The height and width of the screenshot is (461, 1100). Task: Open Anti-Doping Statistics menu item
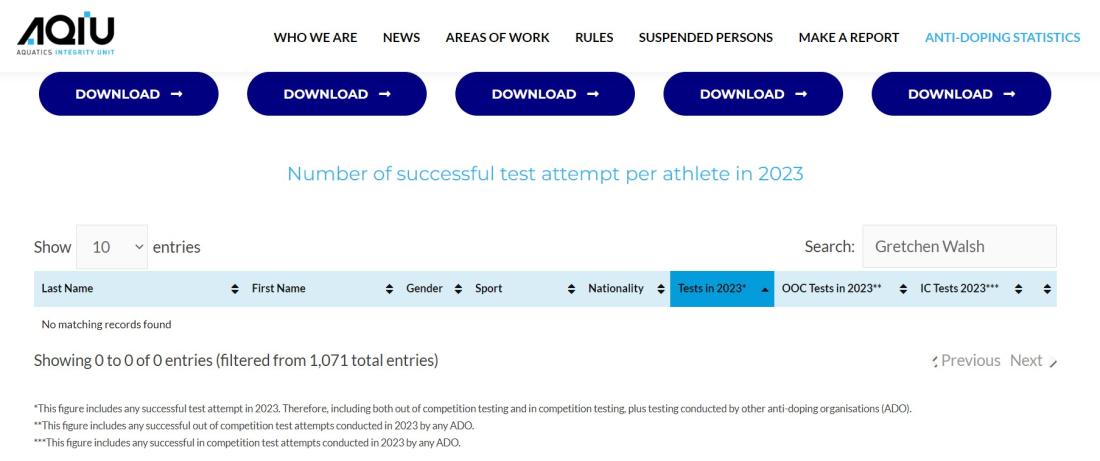pos(1002,38)
